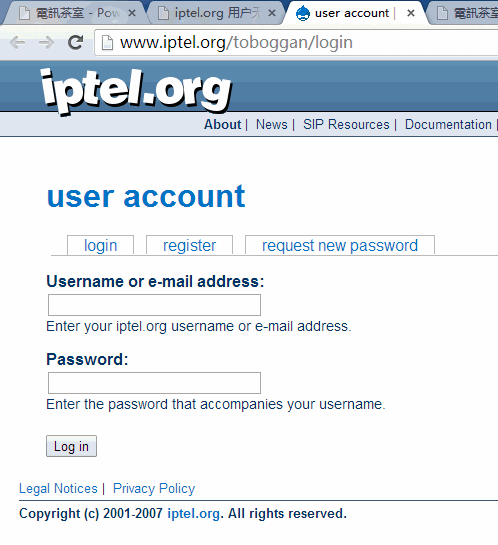This screenshot has width=498, height=545.
Task: Click the iptel.org logo in the header
Action: coord(136,91)
